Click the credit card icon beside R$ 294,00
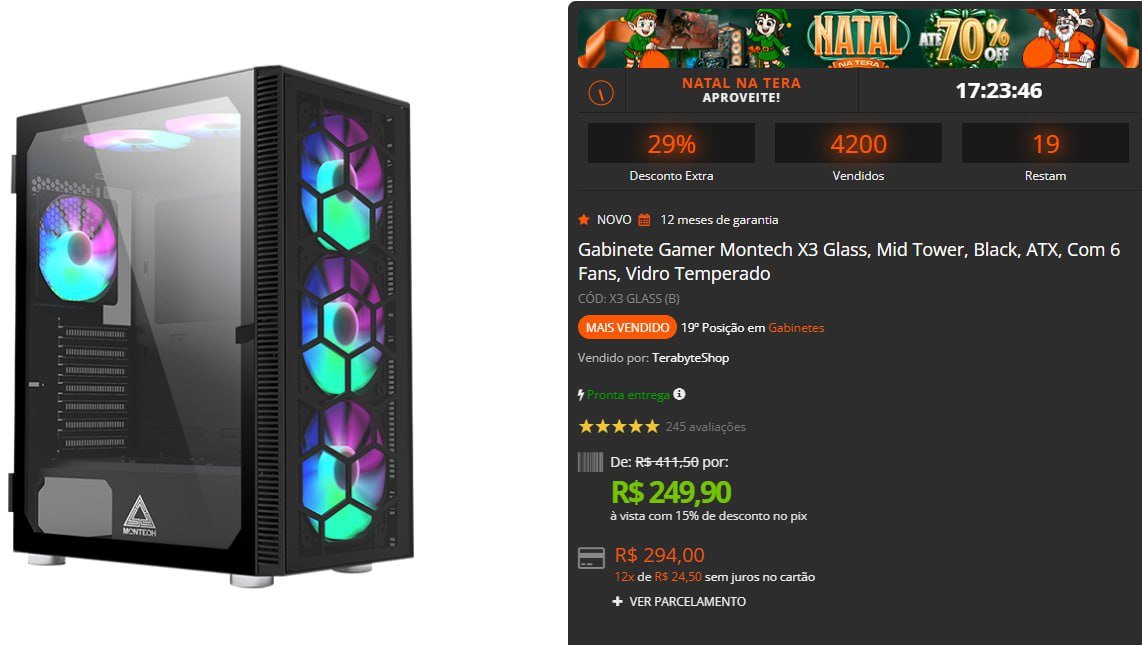Screen dimensions: 1142x645 [593, 557]
